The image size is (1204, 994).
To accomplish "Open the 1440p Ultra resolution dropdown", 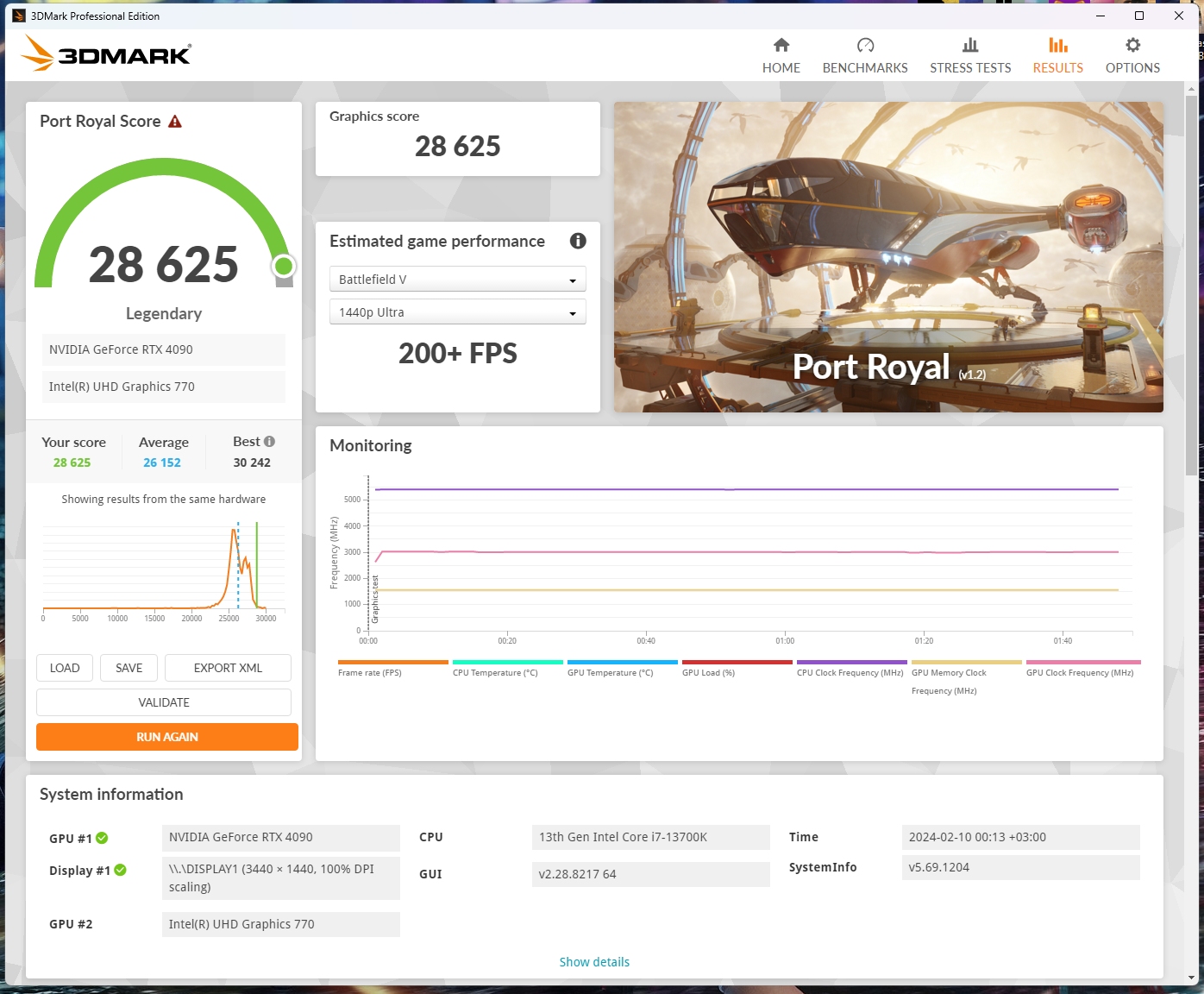I will click(x=458, y=312).
